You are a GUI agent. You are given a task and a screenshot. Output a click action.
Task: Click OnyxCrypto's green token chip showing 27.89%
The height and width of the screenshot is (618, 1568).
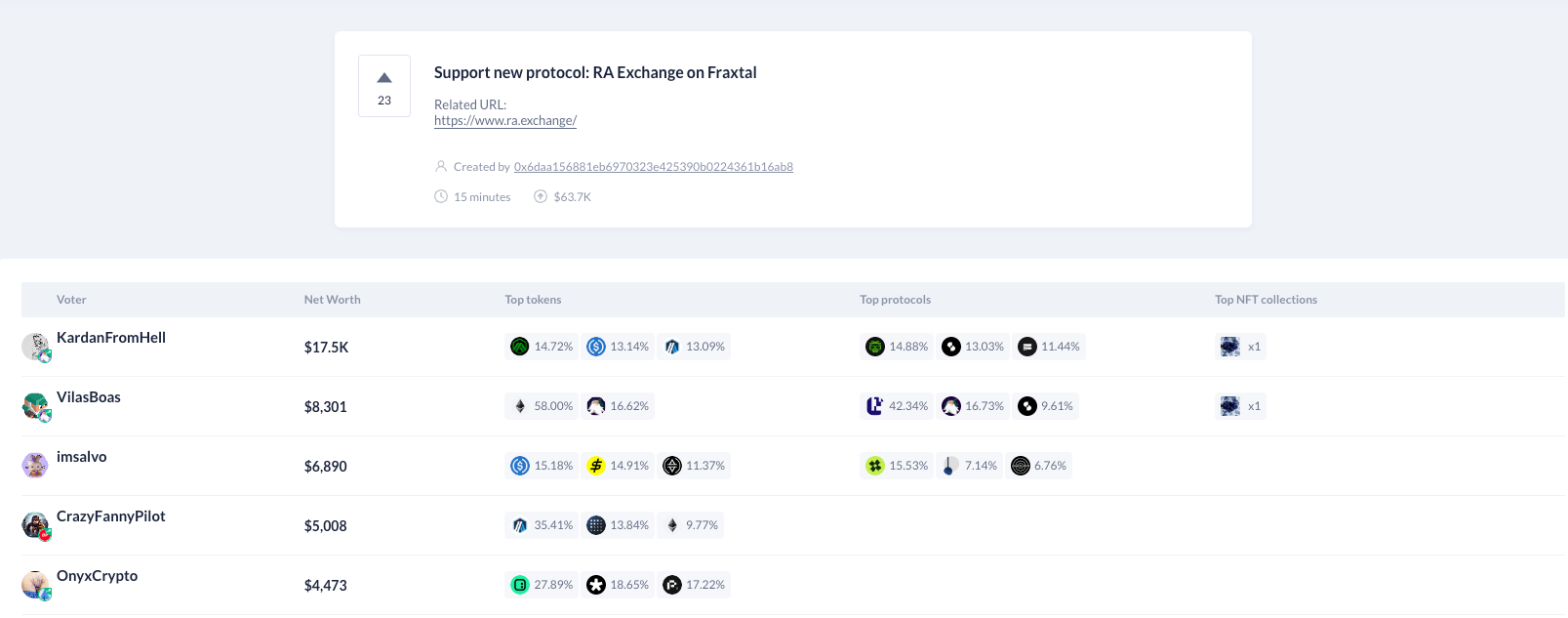(x=542, y=585)
